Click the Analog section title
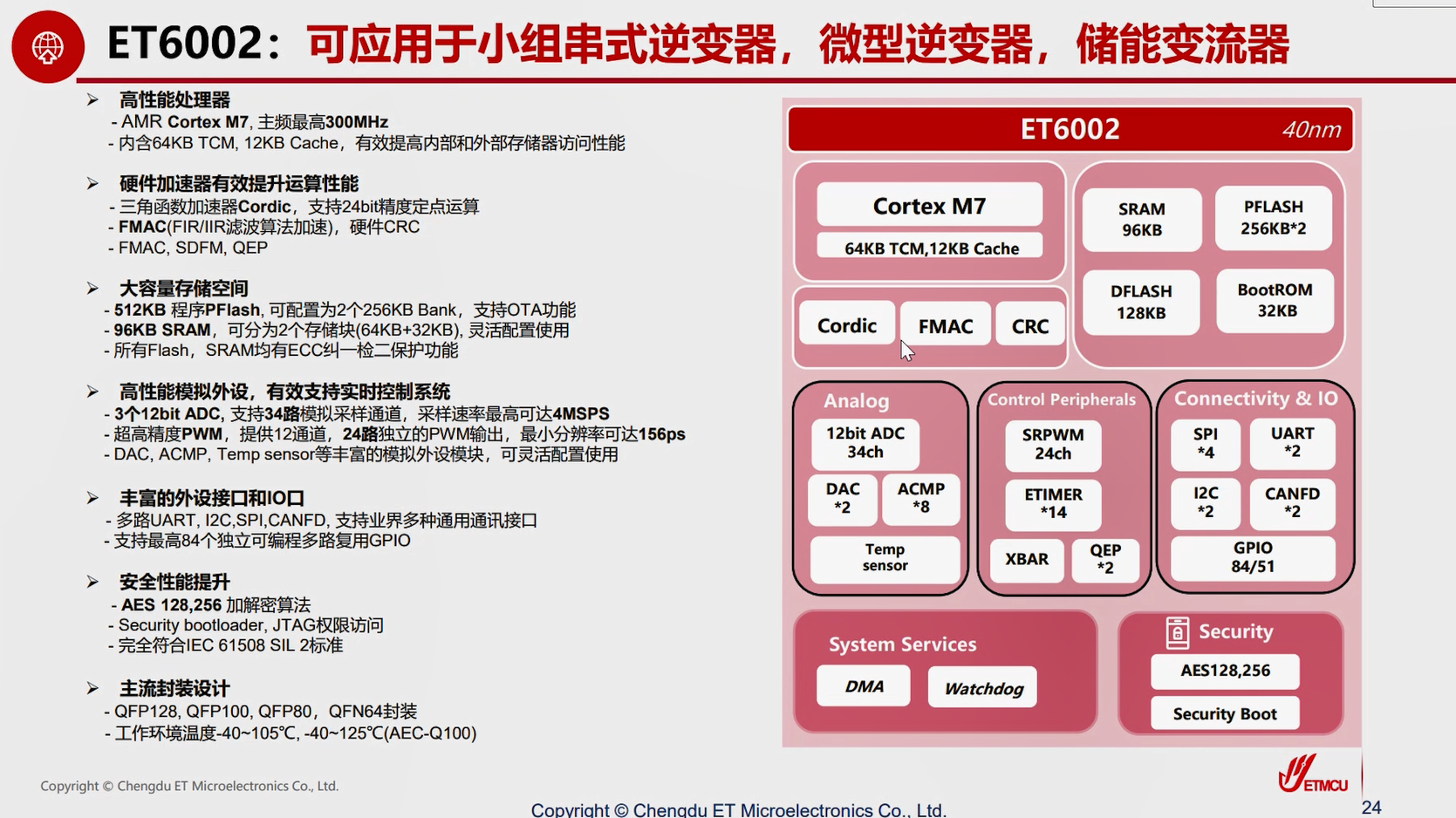 pos(856,401)
